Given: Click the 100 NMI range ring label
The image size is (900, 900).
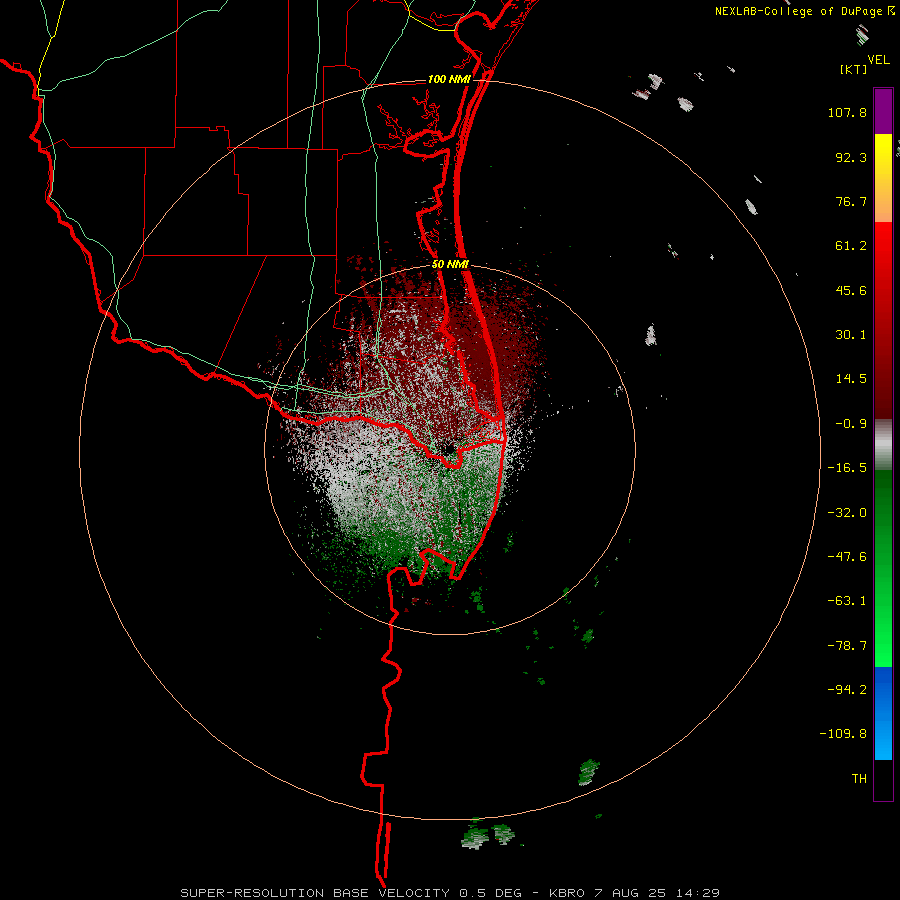Looking at the screenshot, I should 449,79.
